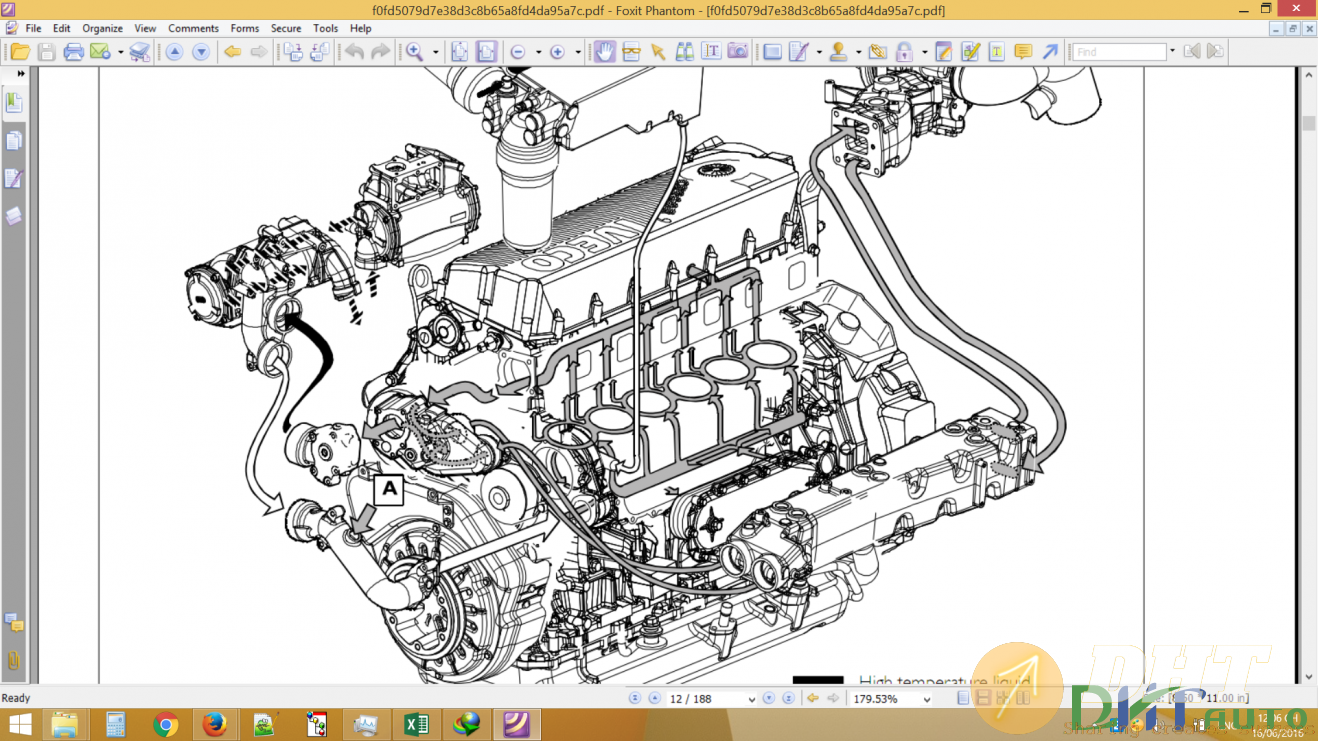Select the blue Arrow drawing tool
1318x741 pixels.
[x=1050, y=52]
